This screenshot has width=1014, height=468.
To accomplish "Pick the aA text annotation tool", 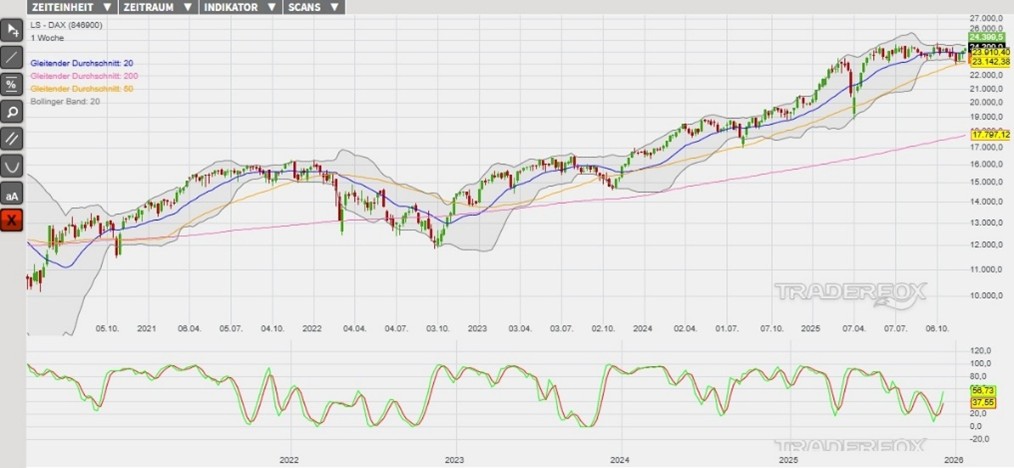I will click(x=12, y=192).
